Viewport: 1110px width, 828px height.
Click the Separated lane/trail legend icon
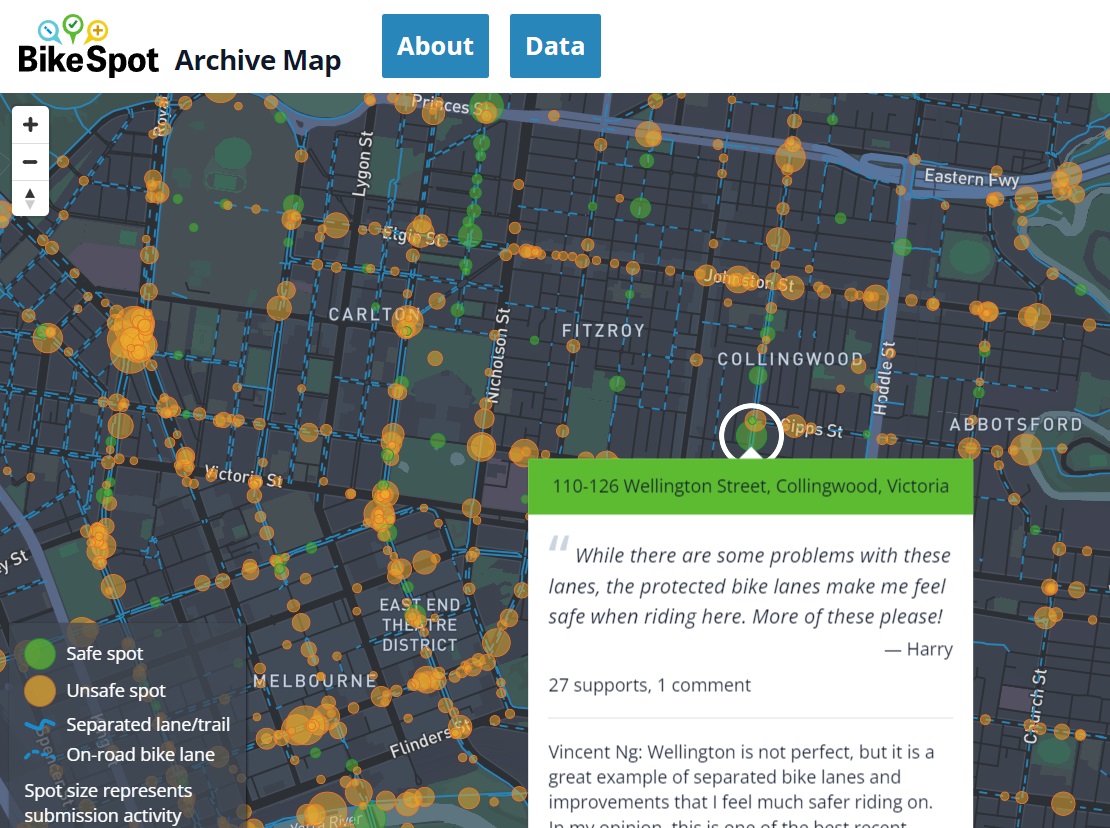tap(39, 725)
